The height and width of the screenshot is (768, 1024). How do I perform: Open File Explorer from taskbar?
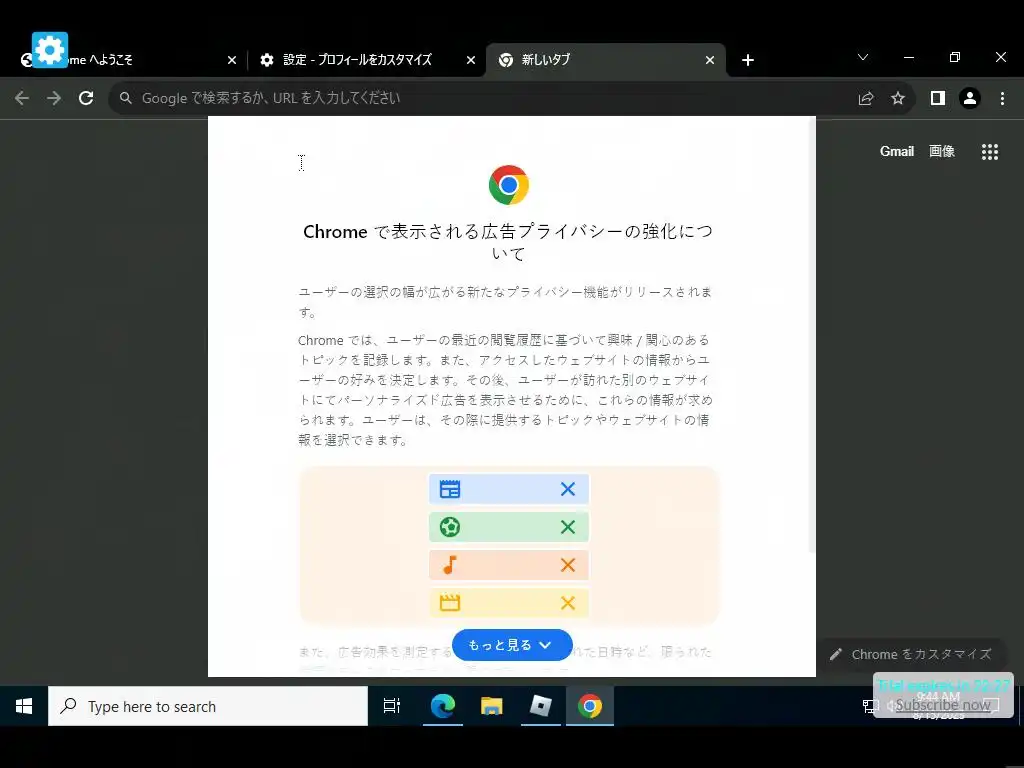click(x=492, y=706)
